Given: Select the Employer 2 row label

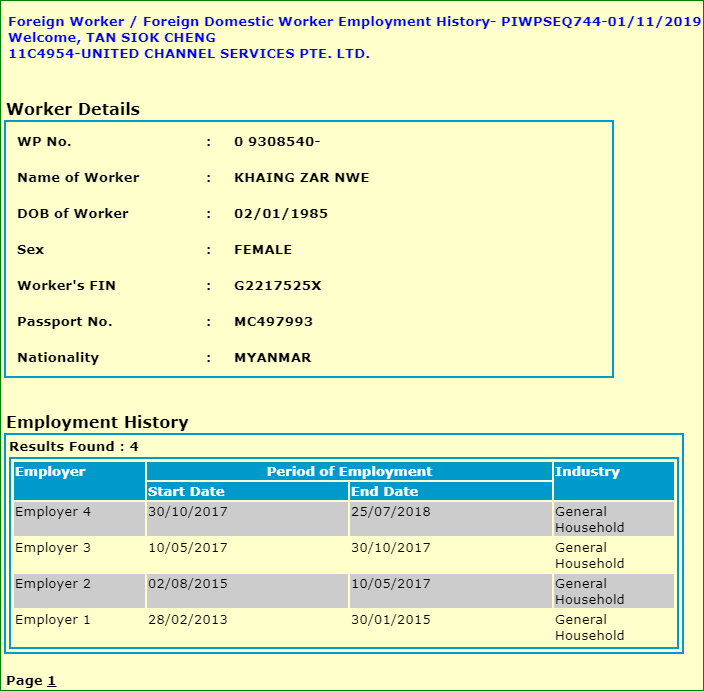Looking at the screenshot, I should pyautogui.click(x=53, y=584).
